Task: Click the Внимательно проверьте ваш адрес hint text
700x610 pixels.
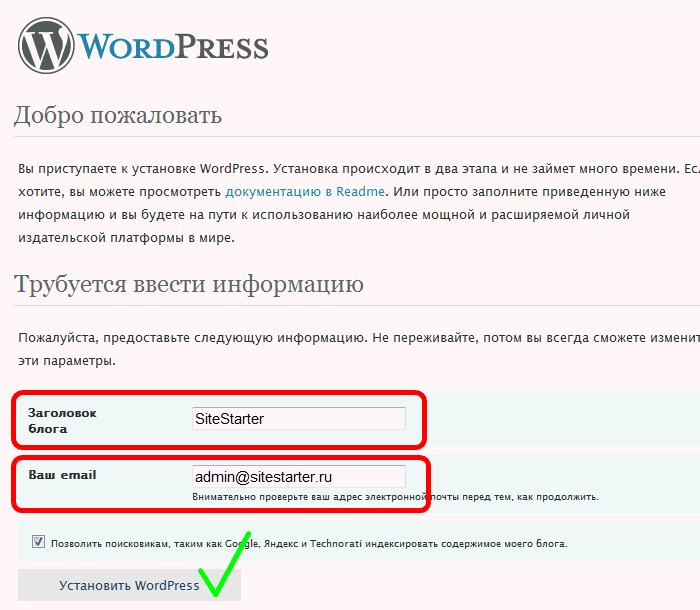Action: tap(395, 497)
